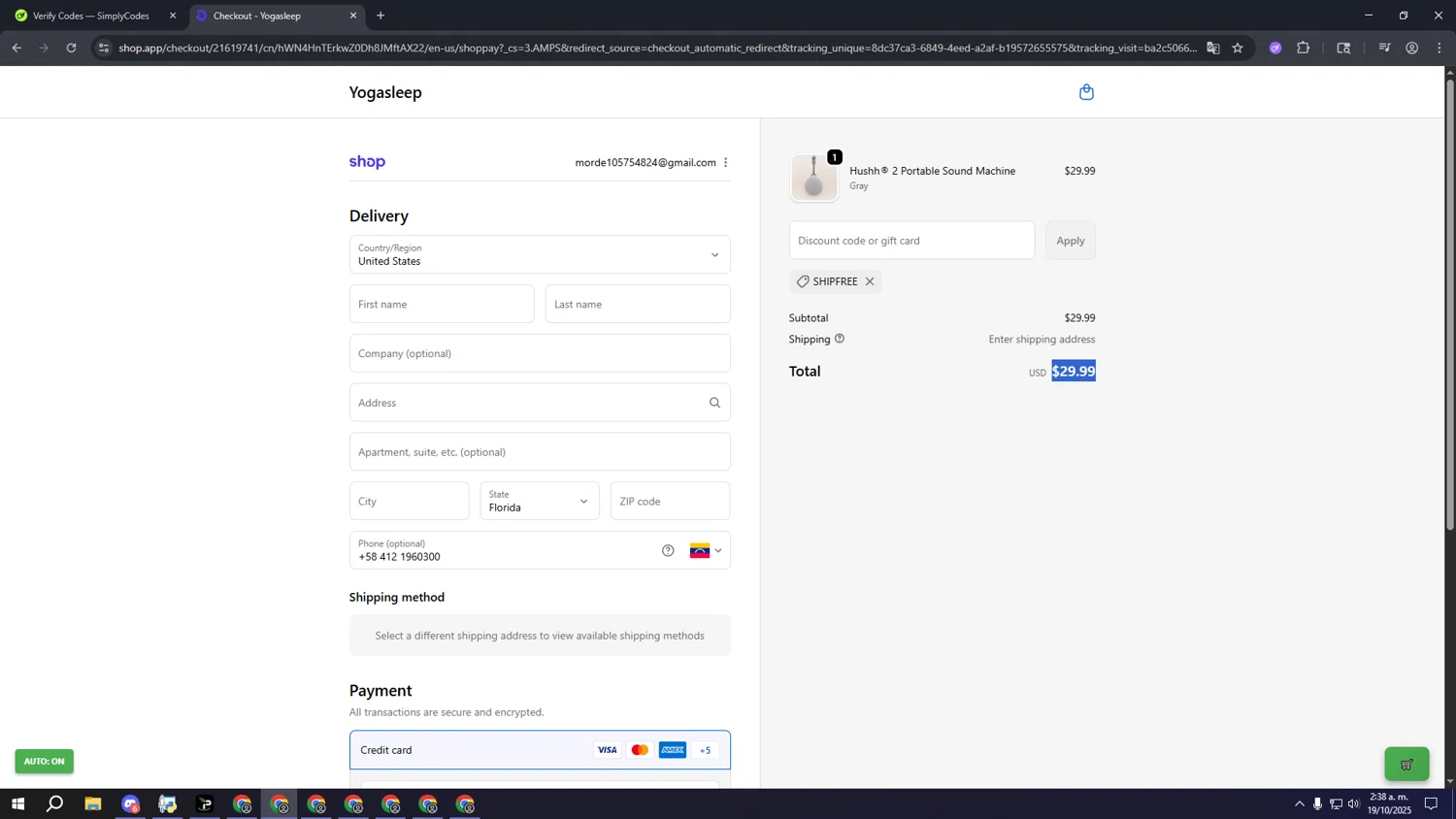This screenshot has height=819, width=1456.
Task: Click the Hushh 2 Sound Machine thumbnail
Action: pos(813,178)
